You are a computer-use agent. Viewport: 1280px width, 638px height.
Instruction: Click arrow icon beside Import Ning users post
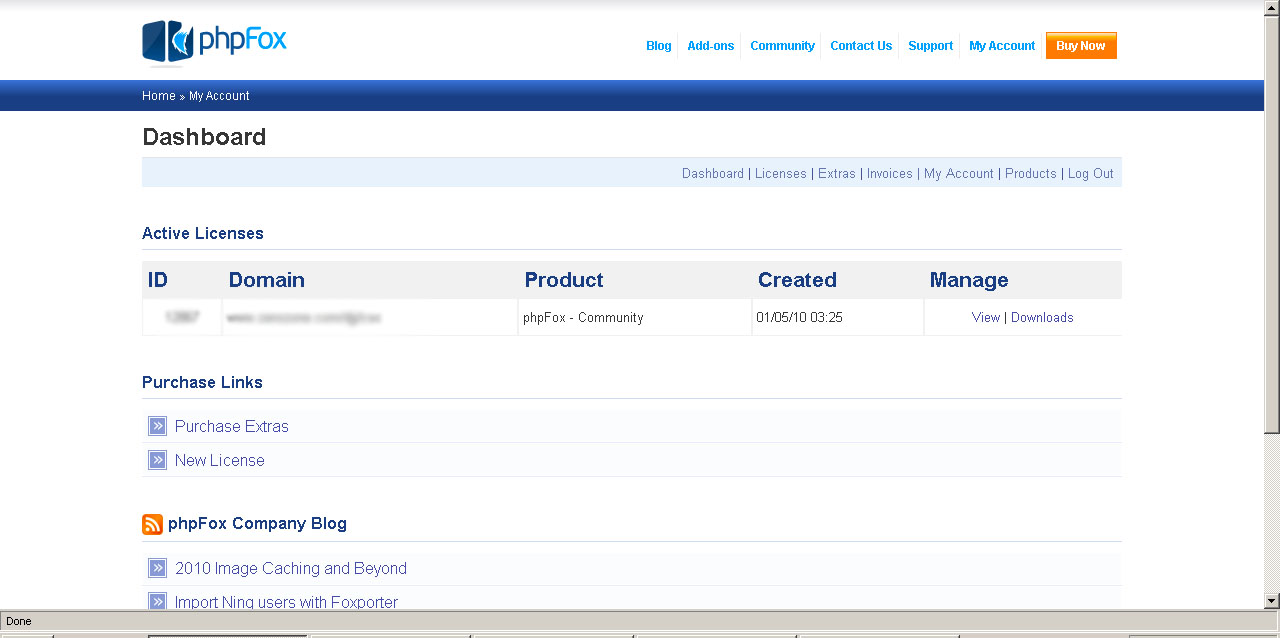click(157, 602)
